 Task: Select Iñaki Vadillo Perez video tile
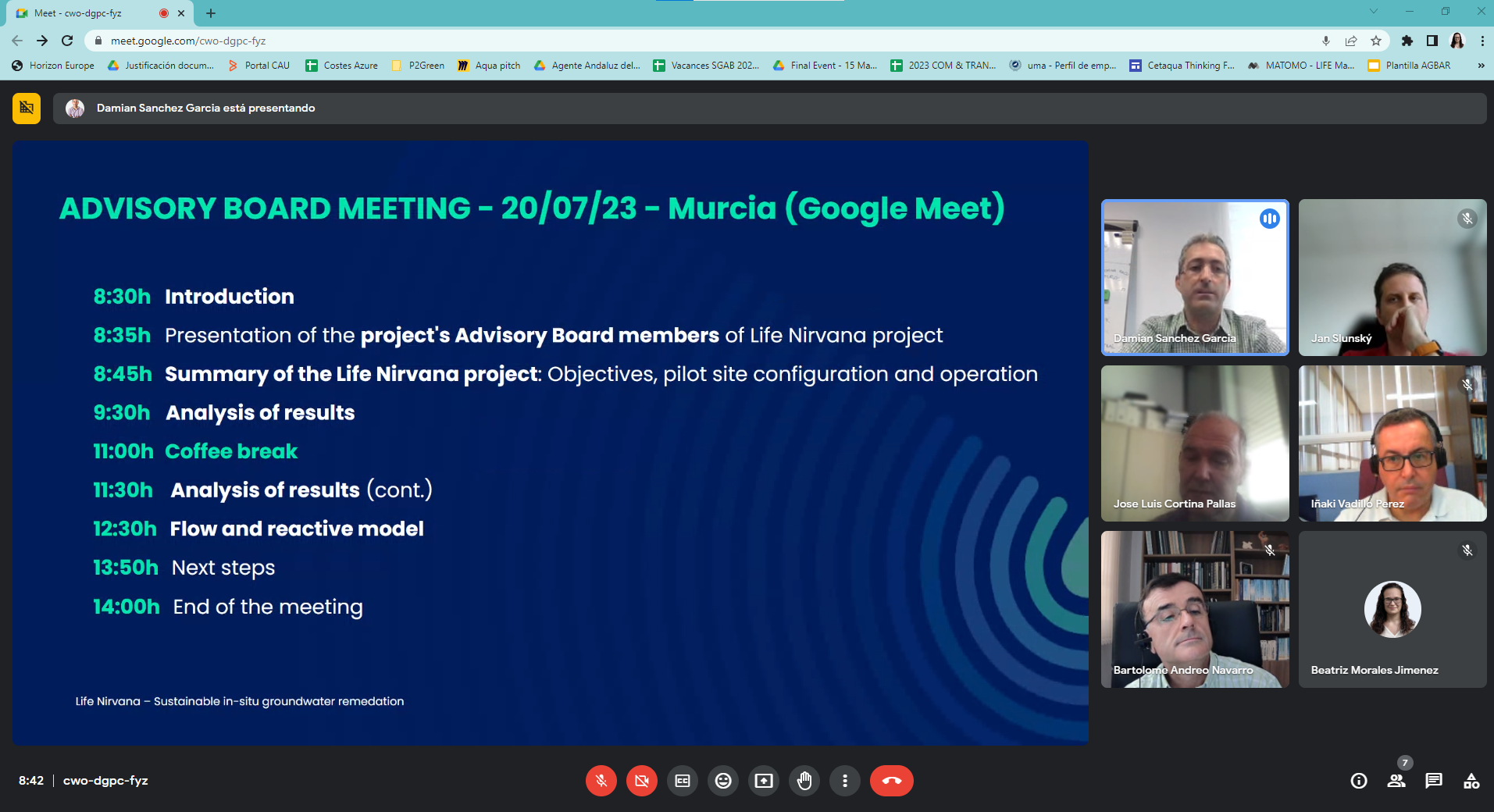click(x=1392, y=443)
